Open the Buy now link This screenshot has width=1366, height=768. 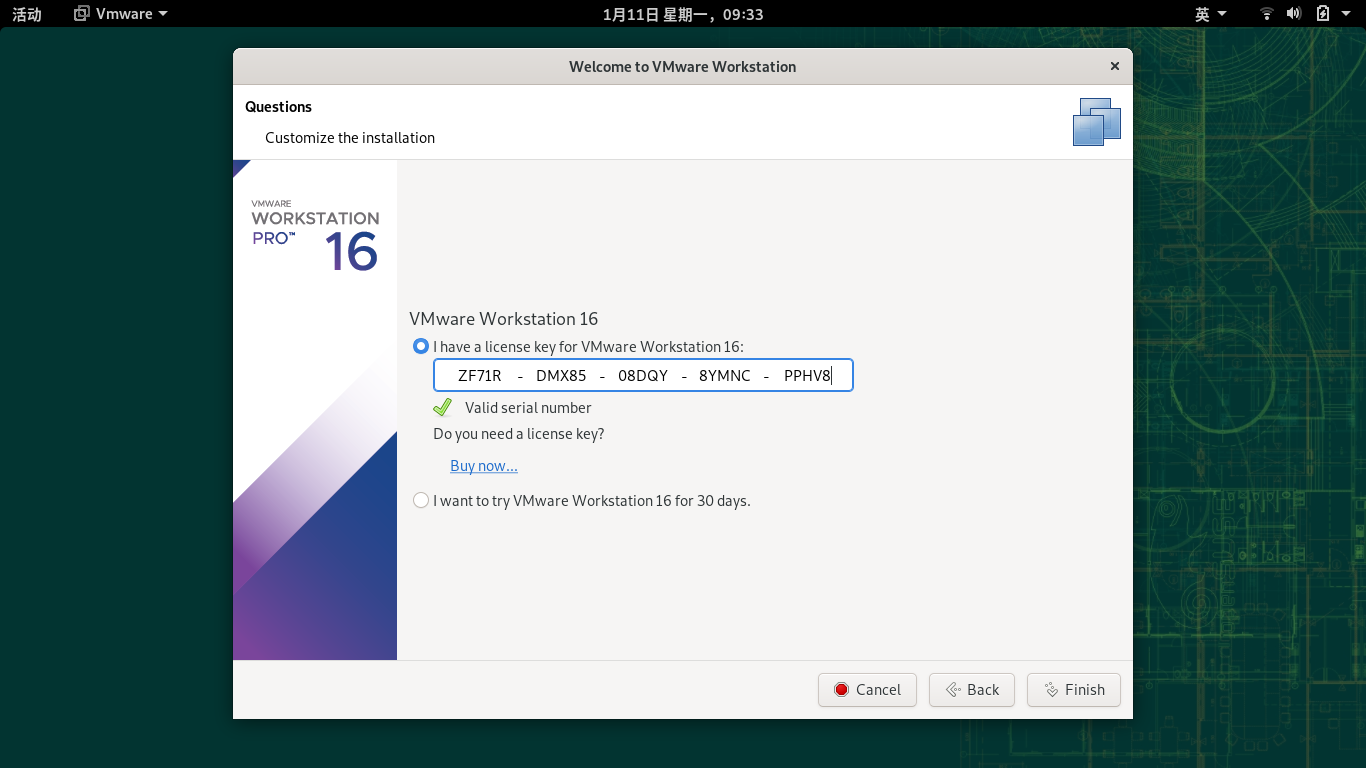pos(484,466)
